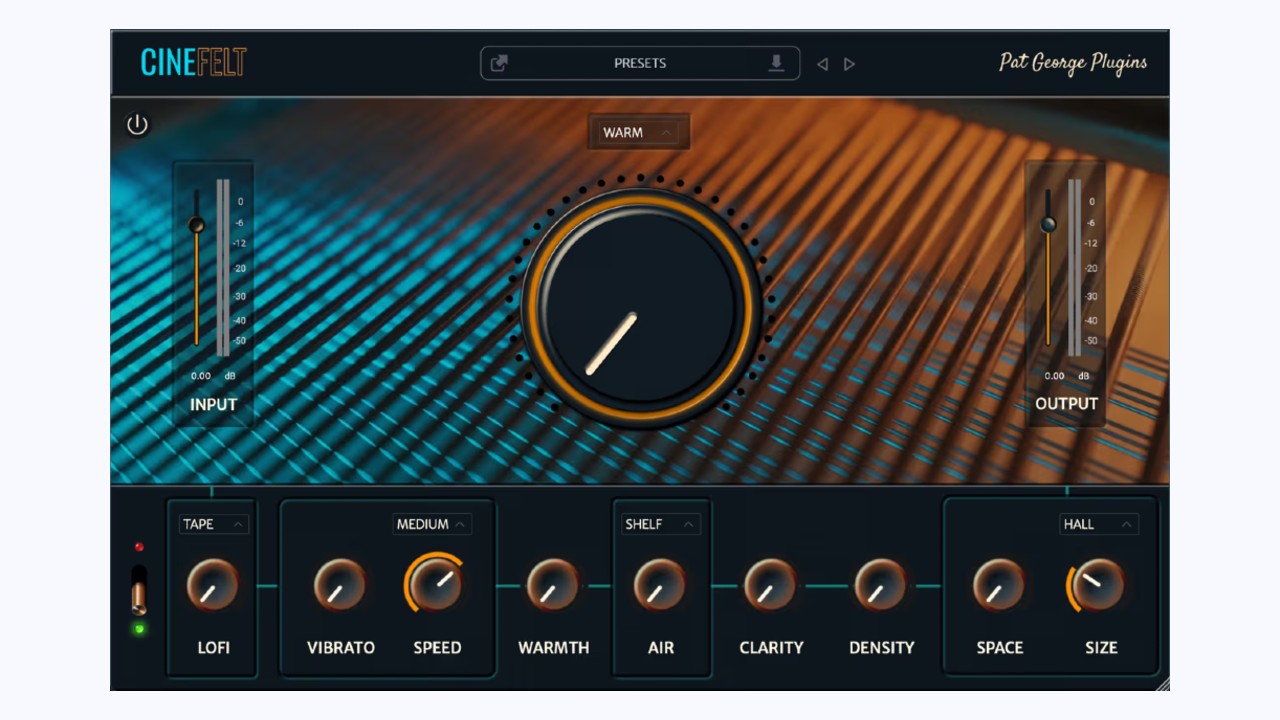Open the HALL reverb type dropdown

coord(1099,524)
